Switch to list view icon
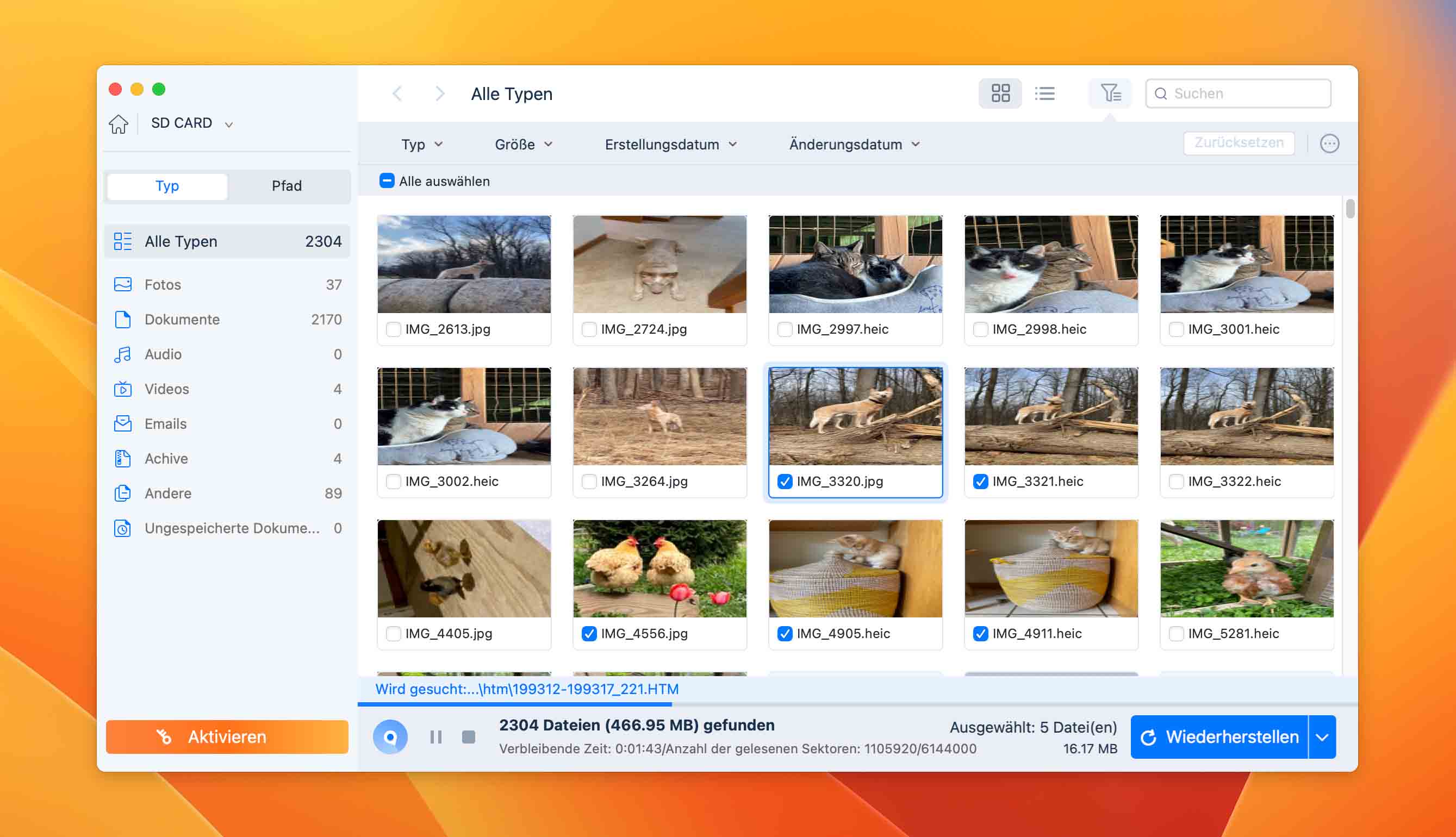 pyautogui.click(x=1044, y=93)
